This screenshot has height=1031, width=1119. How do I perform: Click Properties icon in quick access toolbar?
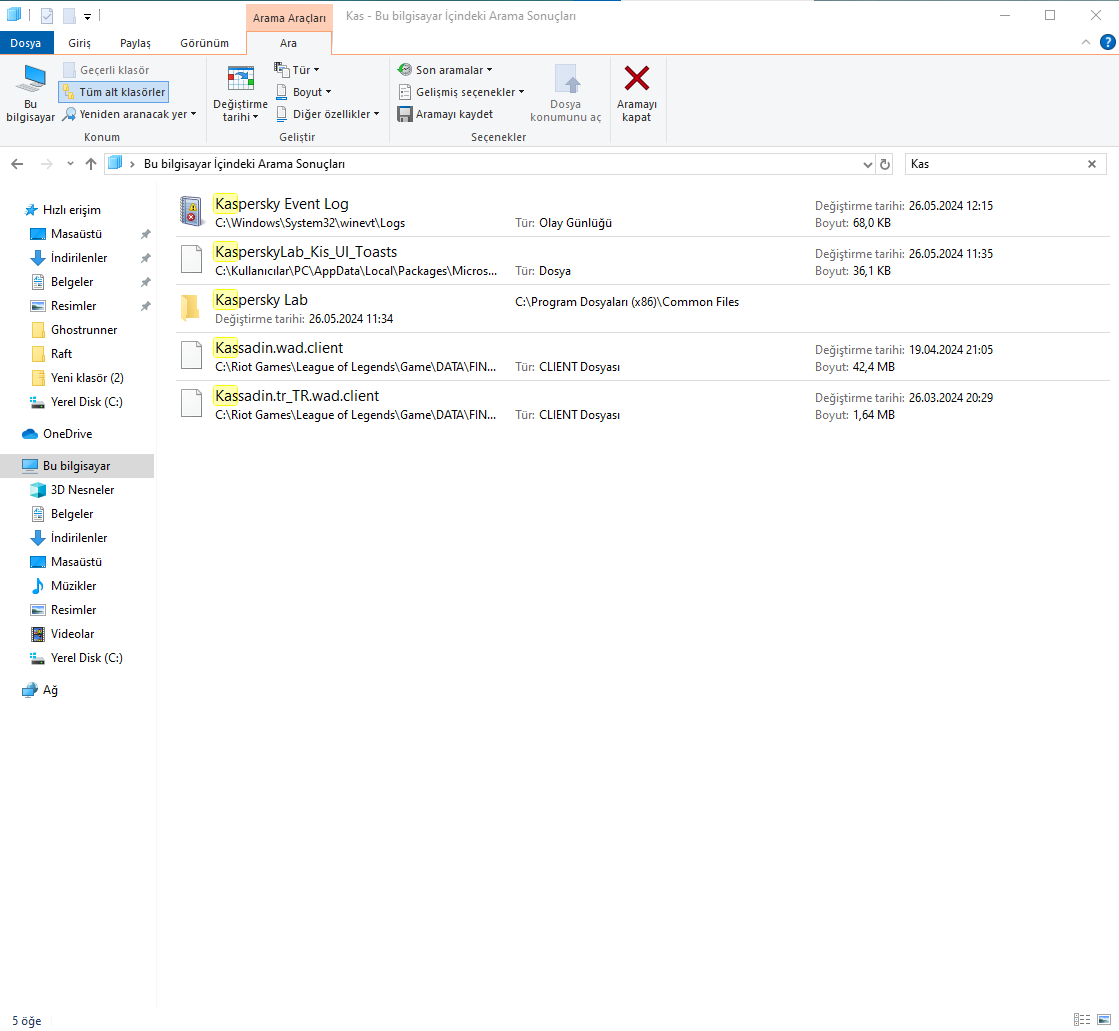[x=47, y=16]
